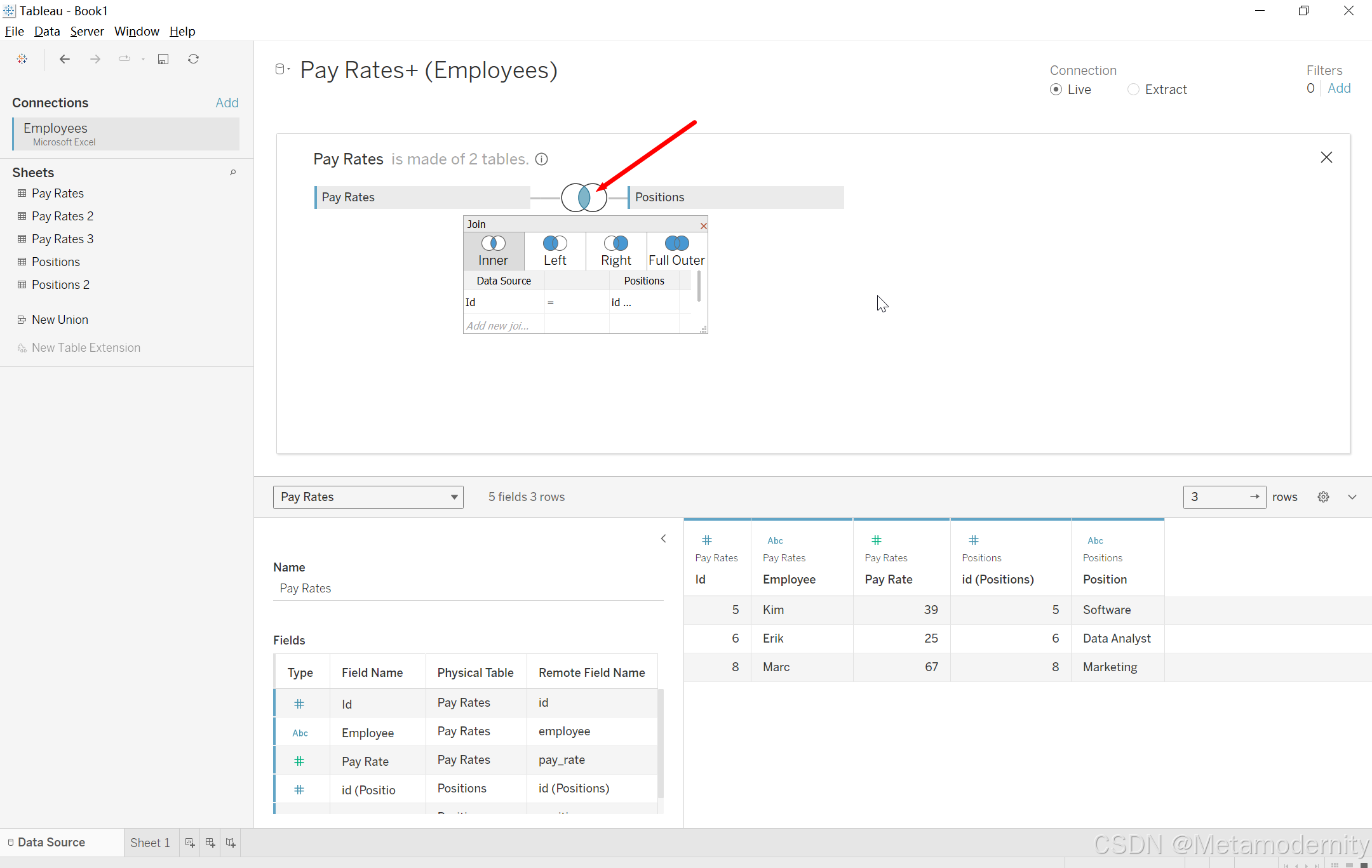1372x868 pixels.
Task: Click the preview settings gear icon
Action: click(1323, 497)
